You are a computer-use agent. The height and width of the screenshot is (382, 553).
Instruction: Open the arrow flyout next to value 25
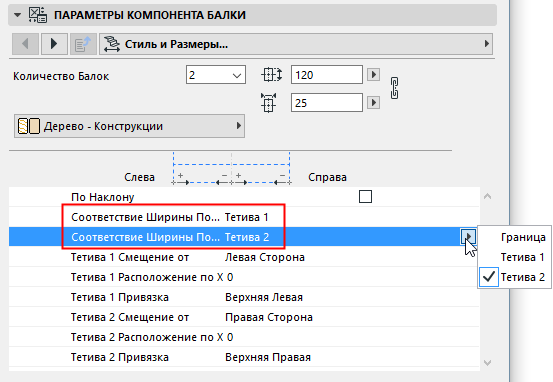[373, 103]
